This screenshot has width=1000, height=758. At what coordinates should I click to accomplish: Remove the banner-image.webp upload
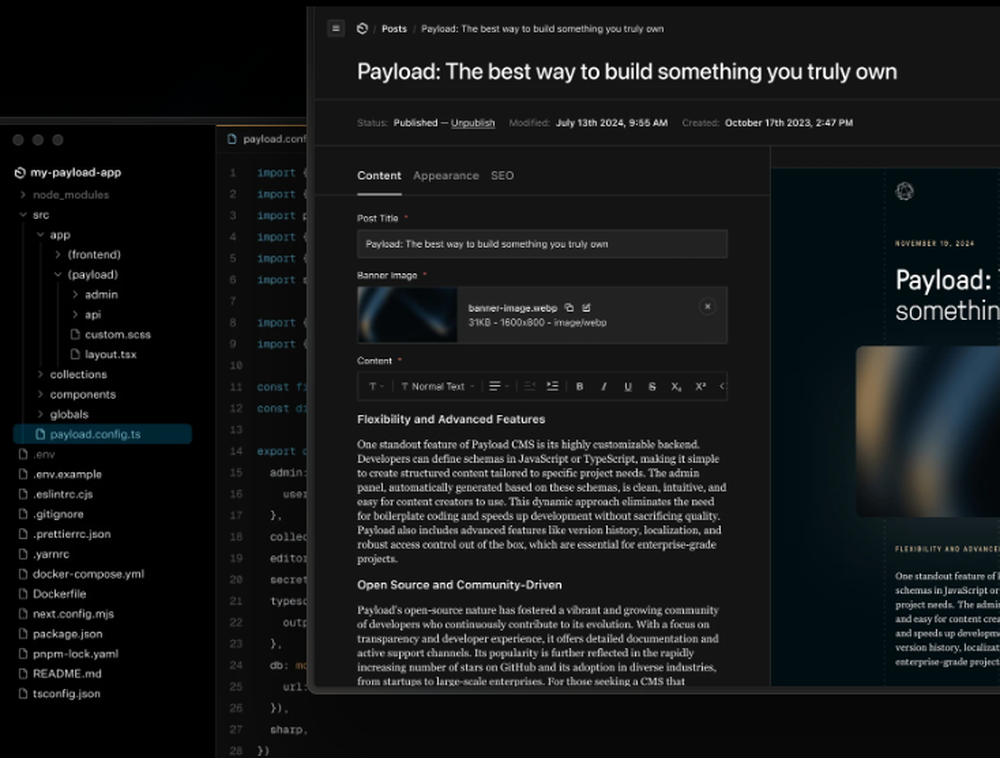(707, 307)
